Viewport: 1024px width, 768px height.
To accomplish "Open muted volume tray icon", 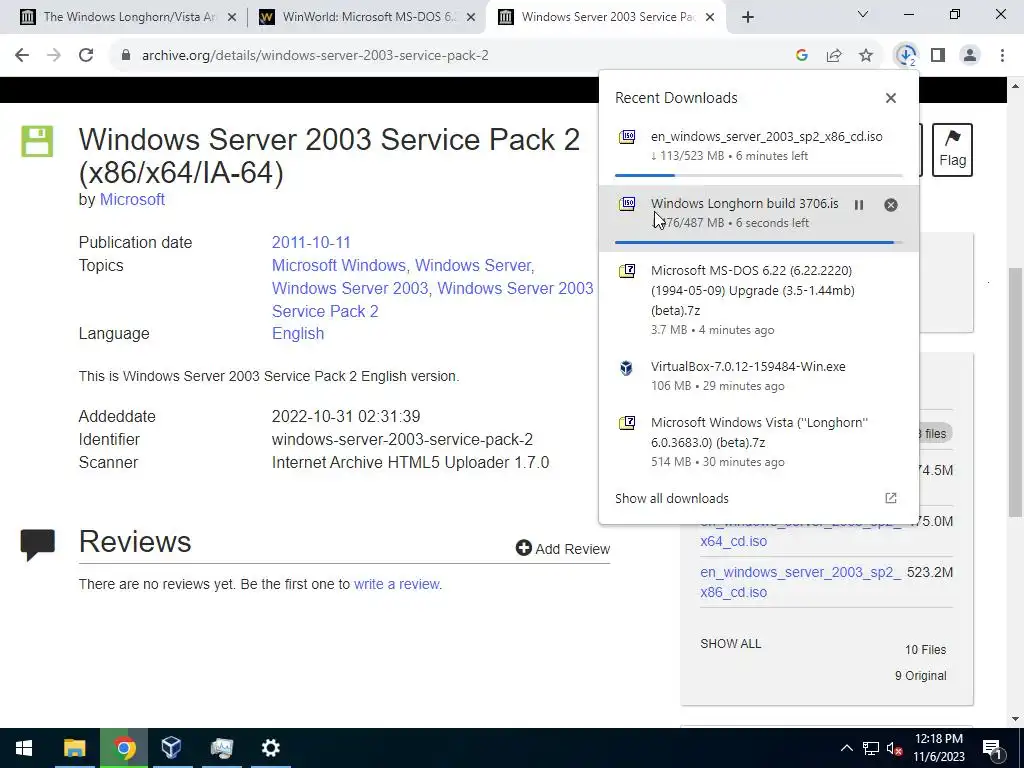I will (895, 748).
